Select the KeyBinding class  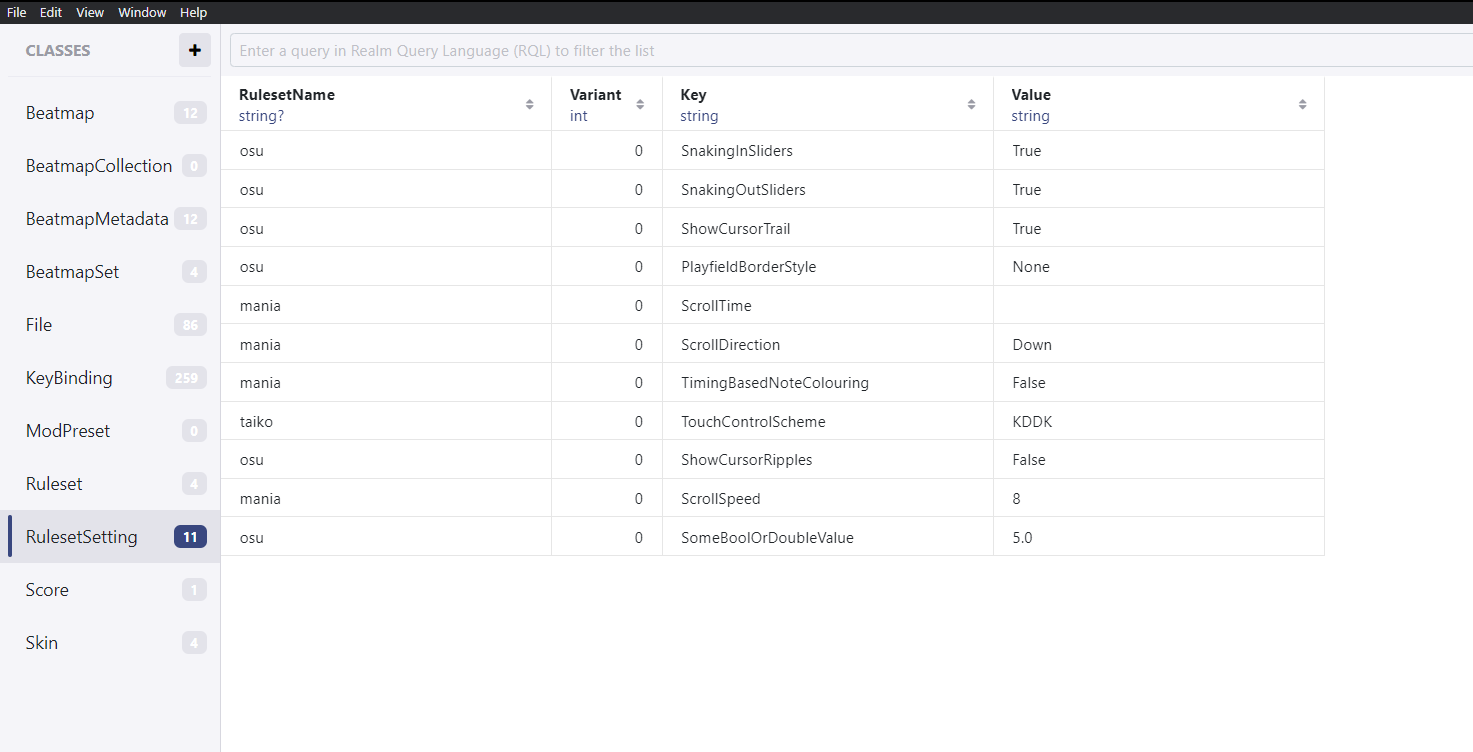point(68,377)
